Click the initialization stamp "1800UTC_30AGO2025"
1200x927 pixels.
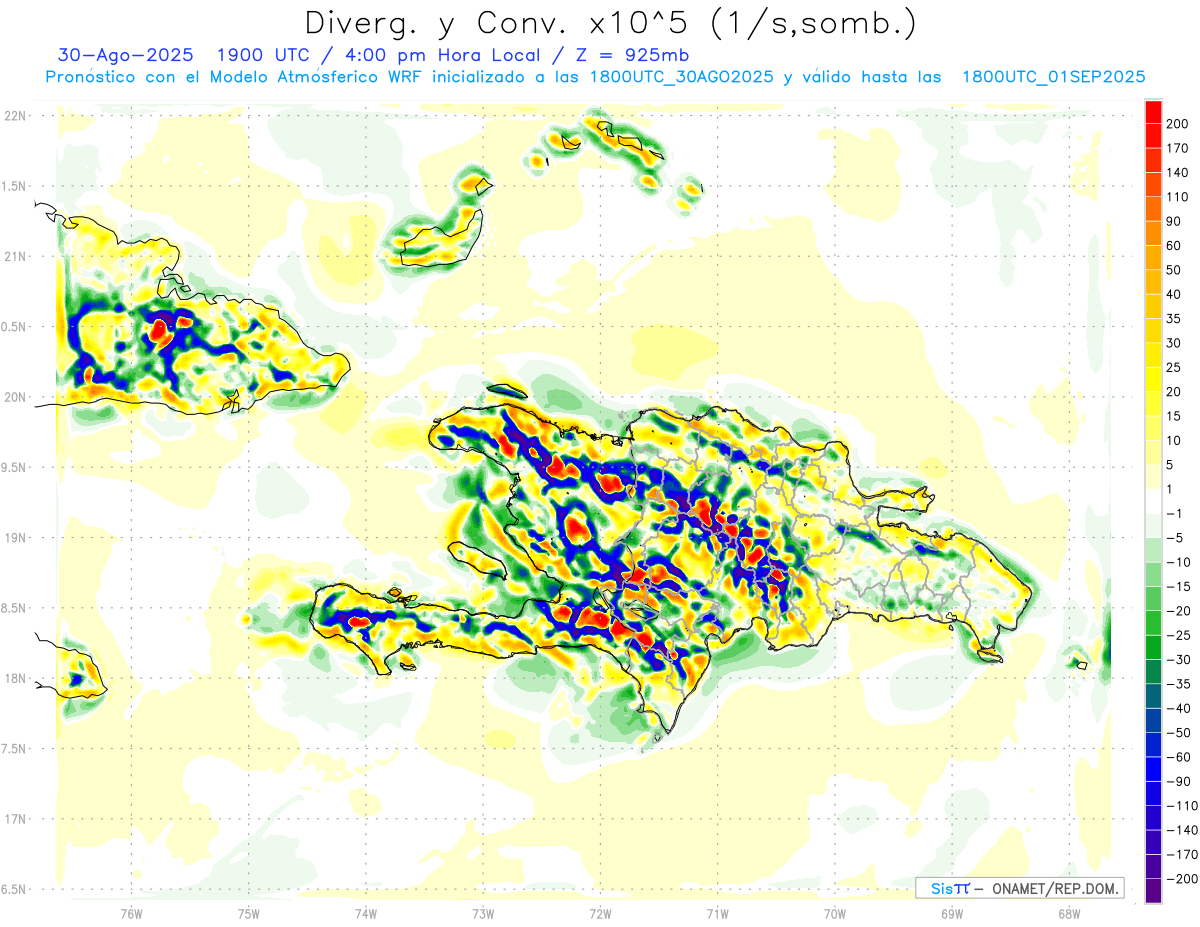681,77
